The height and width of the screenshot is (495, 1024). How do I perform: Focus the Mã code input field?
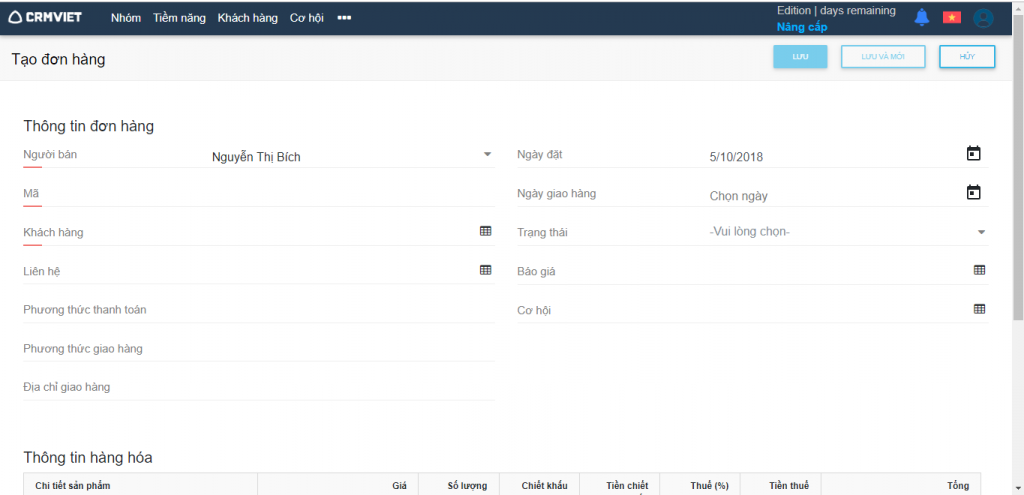pyautogui.click(x=260, y=193)
